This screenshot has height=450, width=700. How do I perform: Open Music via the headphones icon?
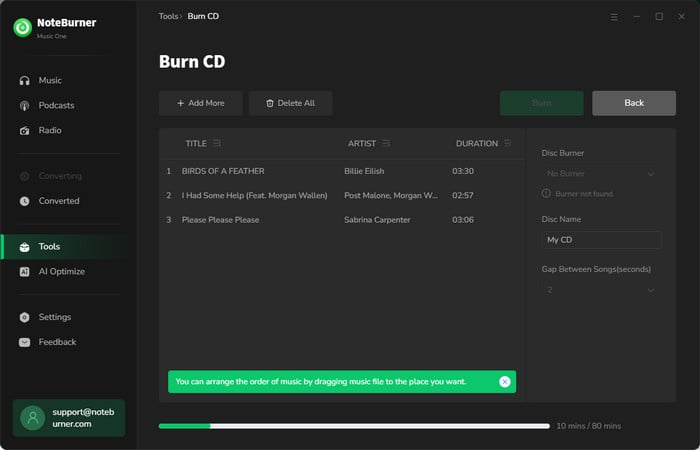[25, 80]
